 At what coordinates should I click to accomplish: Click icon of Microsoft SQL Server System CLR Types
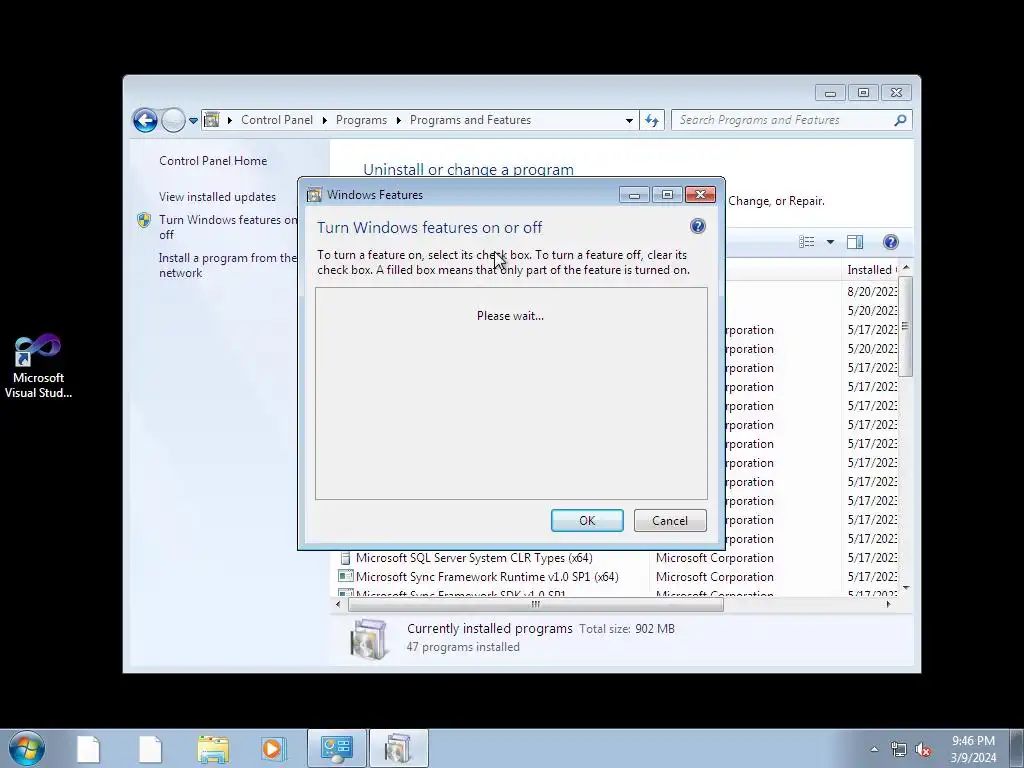(x=345, y=558)
